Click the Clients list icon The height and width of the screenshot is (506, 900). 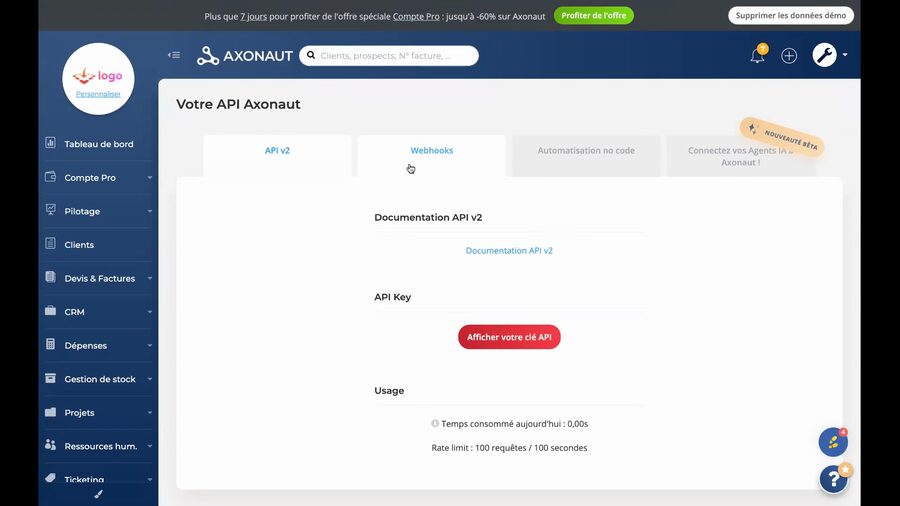pyautogui.click(x=51, y=243)
